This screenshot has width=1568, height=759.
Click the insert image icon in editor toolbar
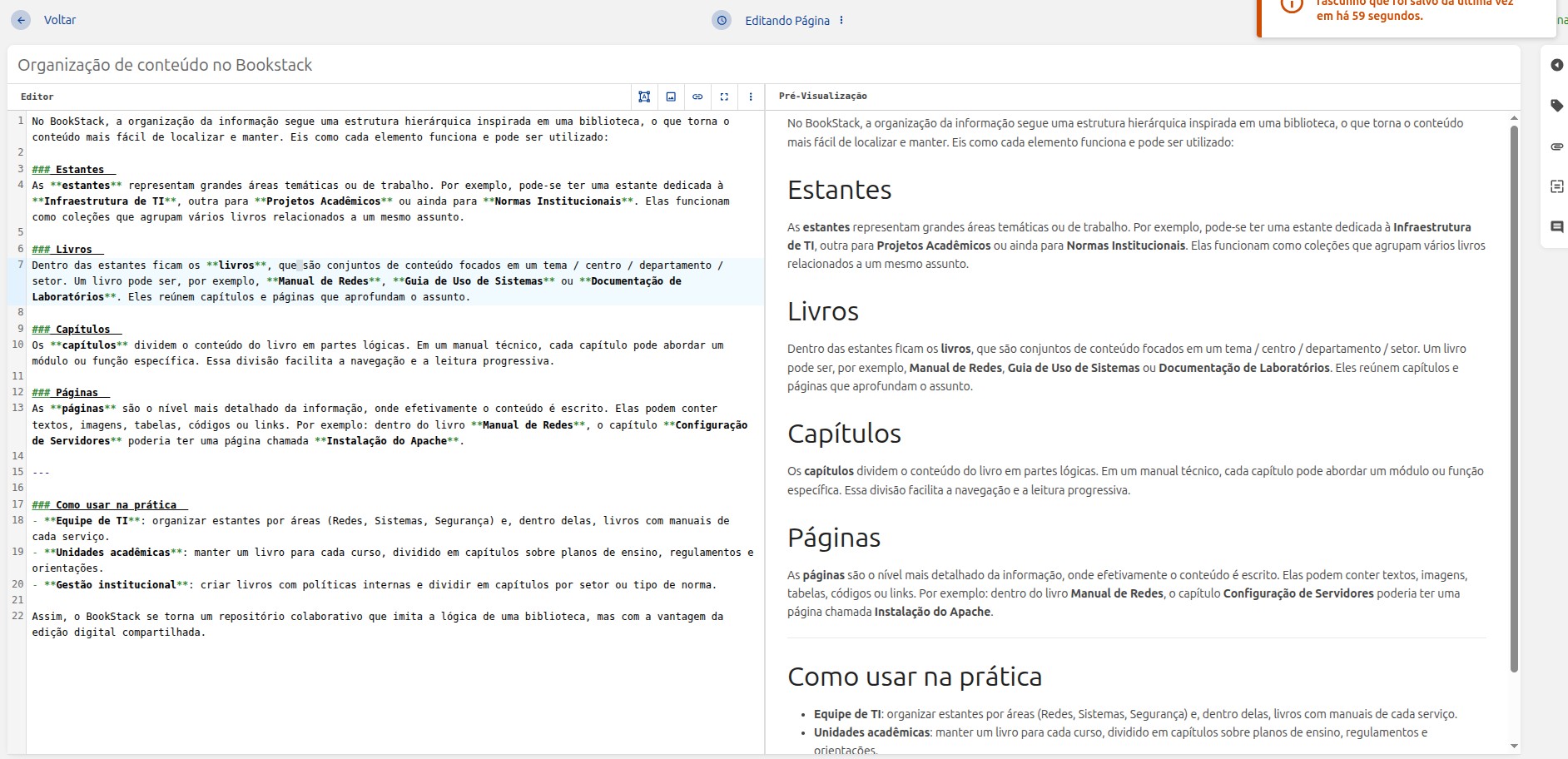click(671, 97)
